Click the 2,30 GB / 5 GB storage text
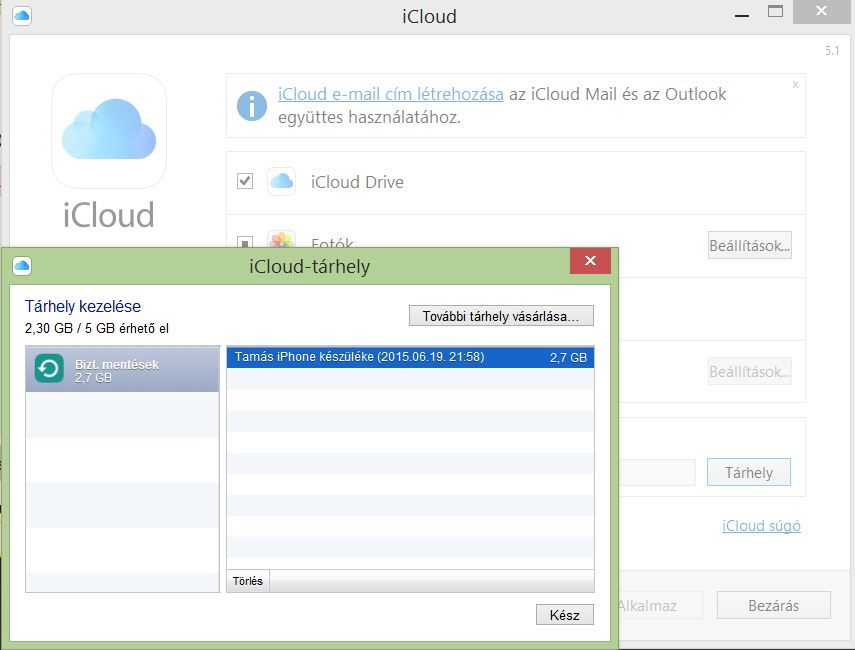This screenshot has height=650, width=855. pyautogui.click(x=97, y=328)
